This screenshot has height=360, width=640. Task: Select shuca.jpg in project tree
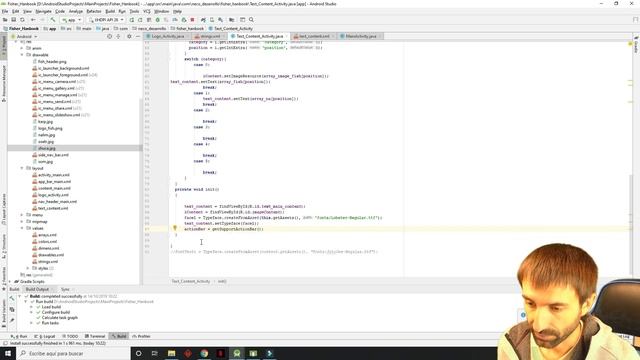(x=47, y=148)
